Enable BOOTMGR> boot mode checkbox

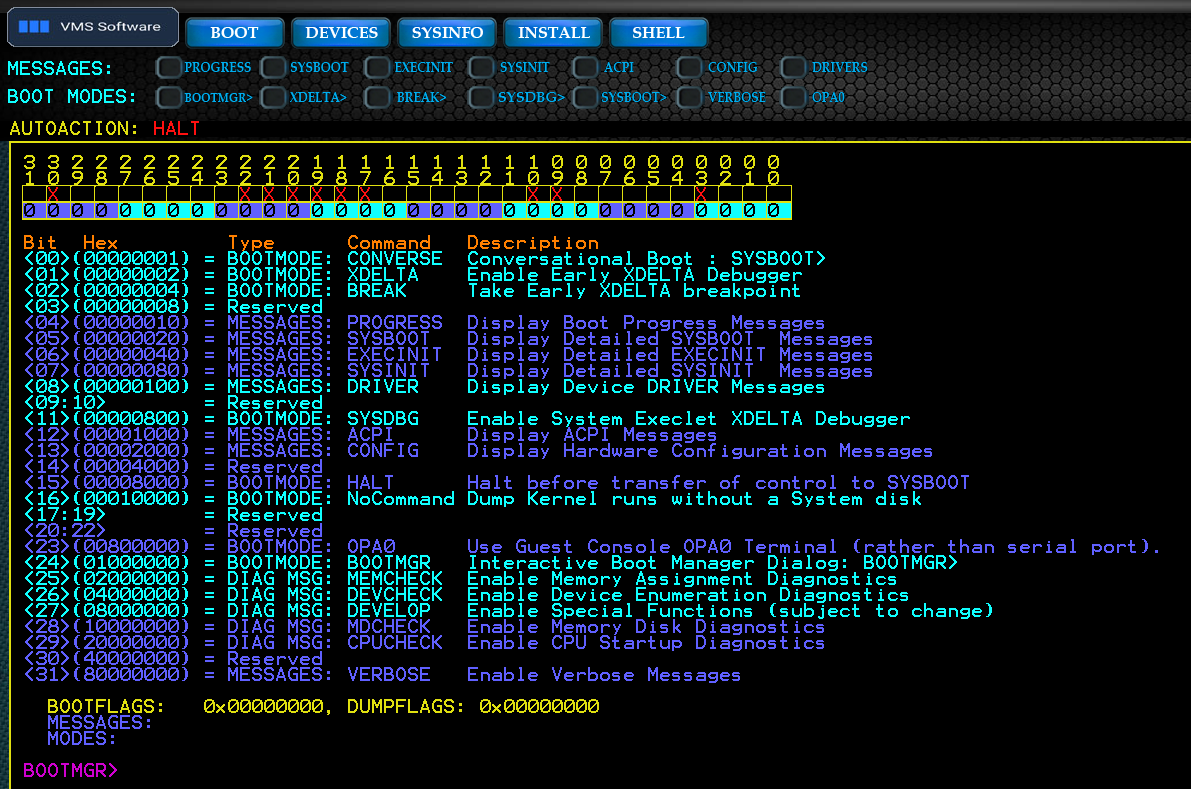click(x=169, y=97)
